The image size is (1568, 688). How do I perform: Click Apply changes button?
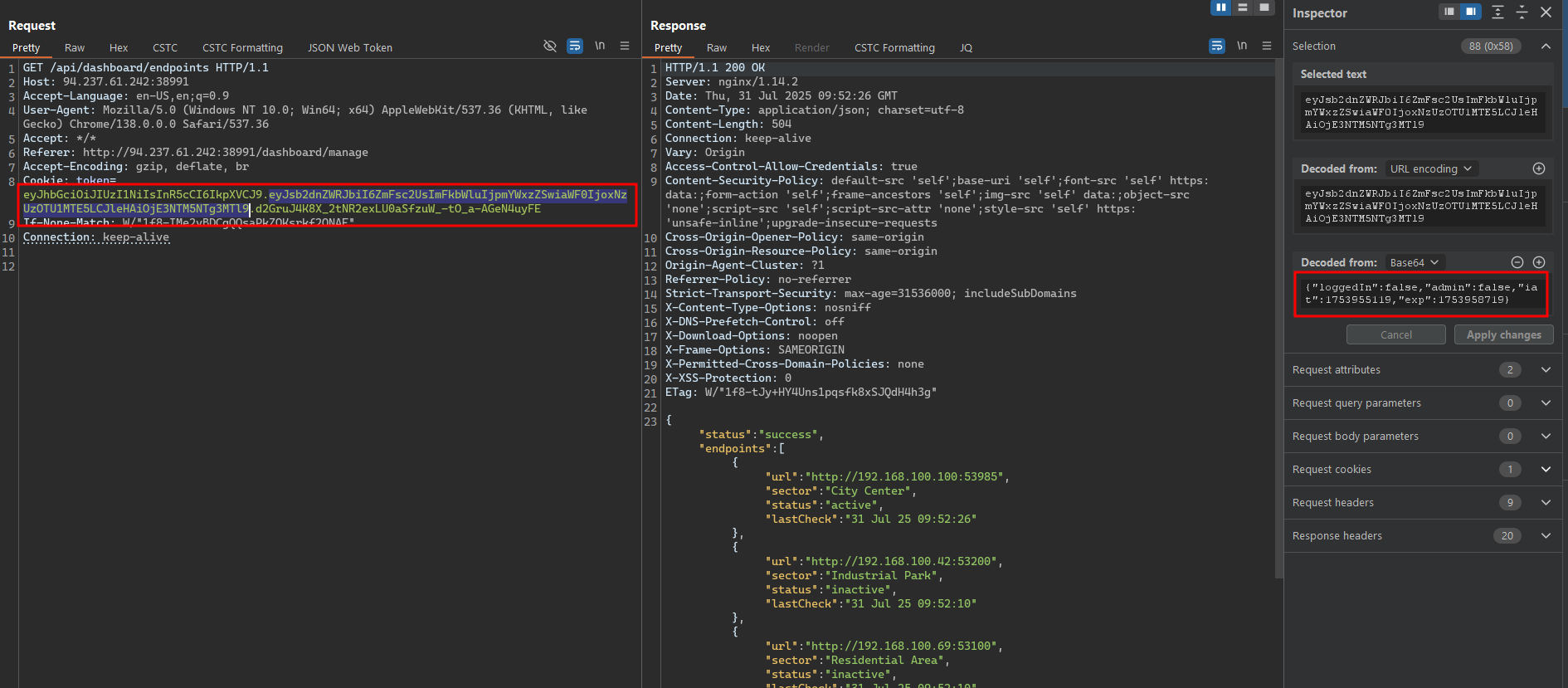[1503, 334]
